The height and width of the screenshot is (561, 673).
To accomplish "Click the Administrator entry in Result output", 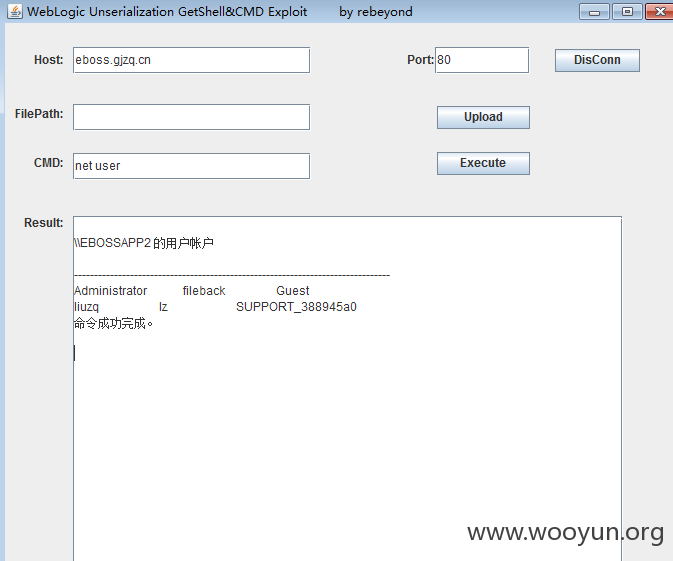I will click(x=110, y=291).
